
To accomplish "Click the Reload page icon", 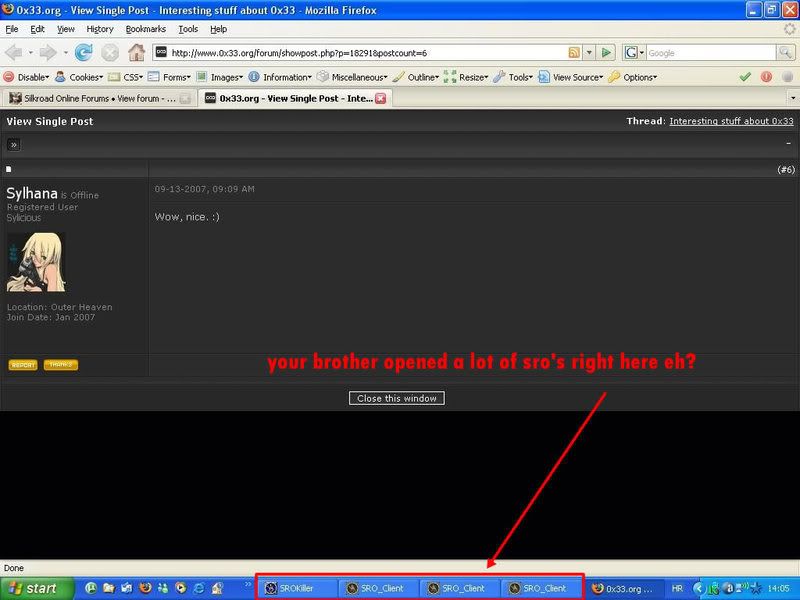I will point(83,53).
